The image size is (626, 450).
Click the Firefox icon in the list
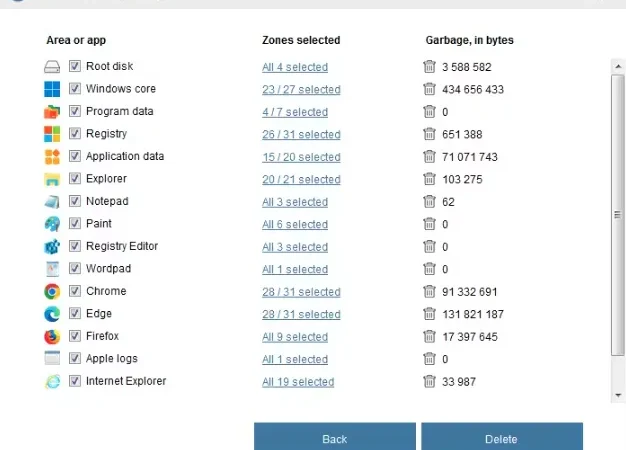click(x=52, y=337)
